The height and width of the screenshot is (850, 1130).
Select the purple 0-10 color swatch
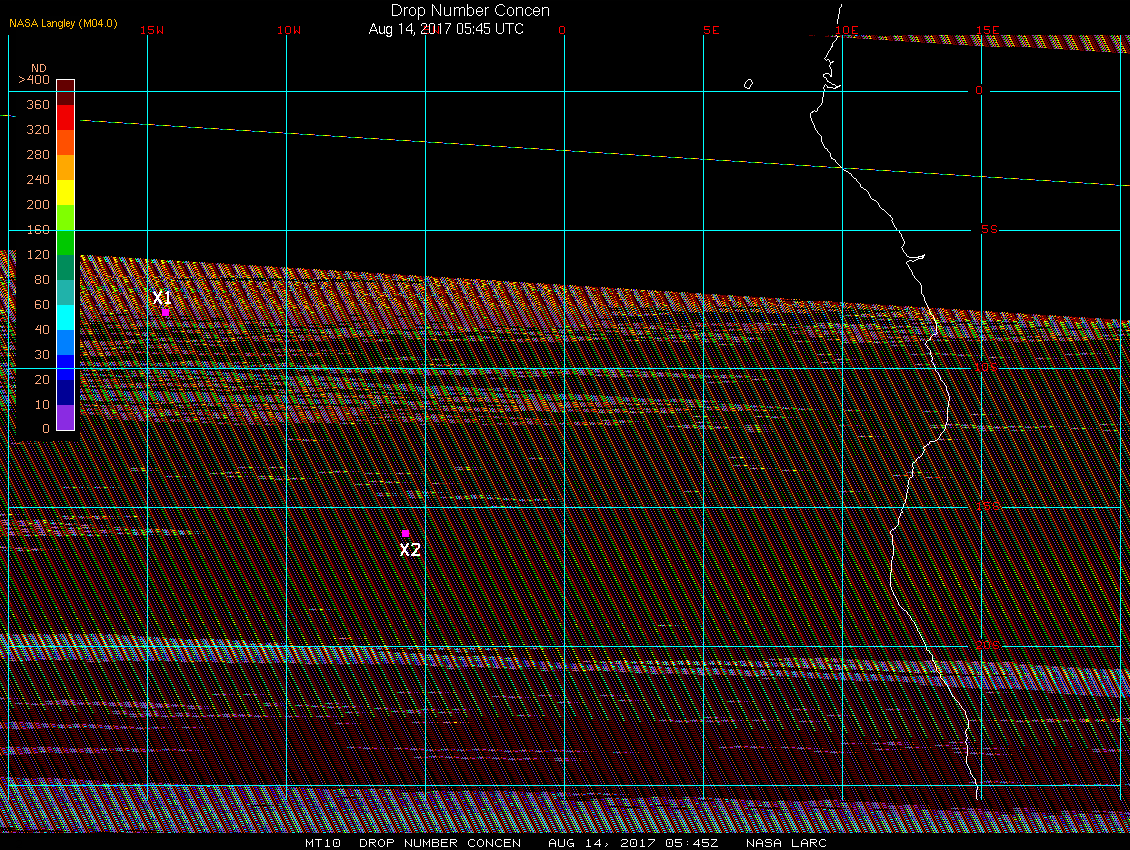coord(66,417)
